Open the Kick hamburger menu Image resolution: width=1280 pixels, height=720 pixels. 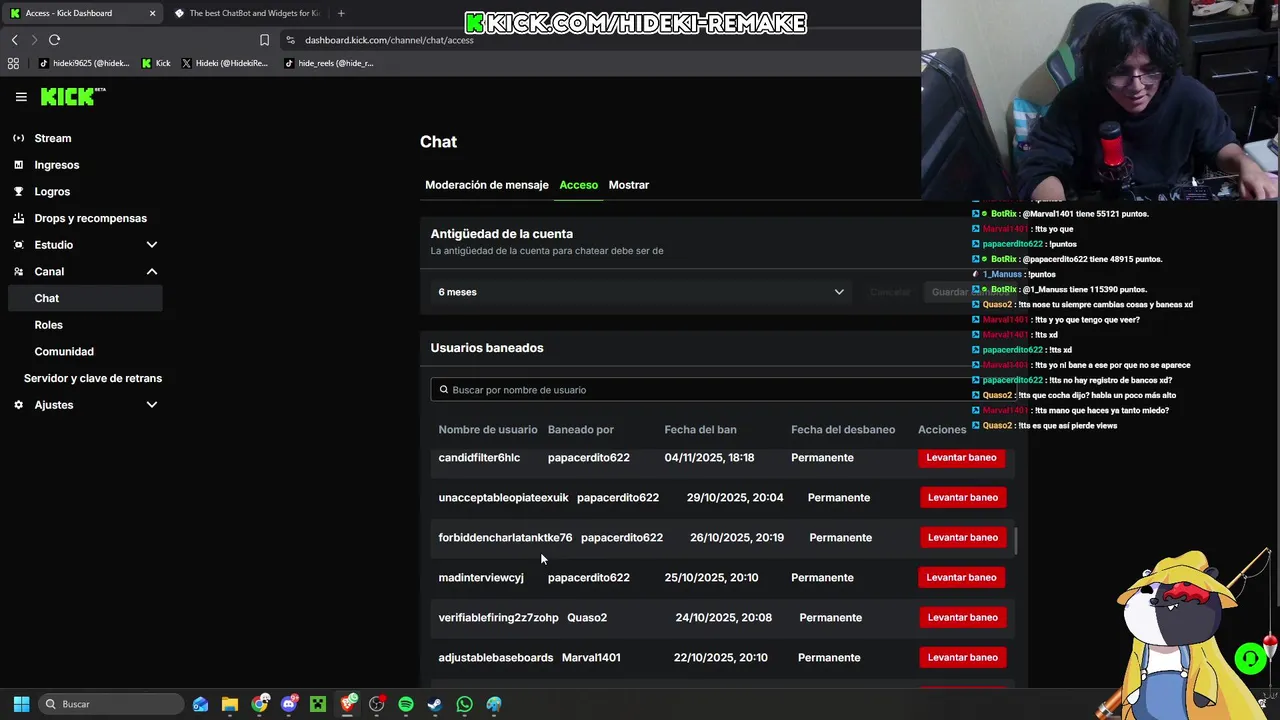tap(21, 97)
